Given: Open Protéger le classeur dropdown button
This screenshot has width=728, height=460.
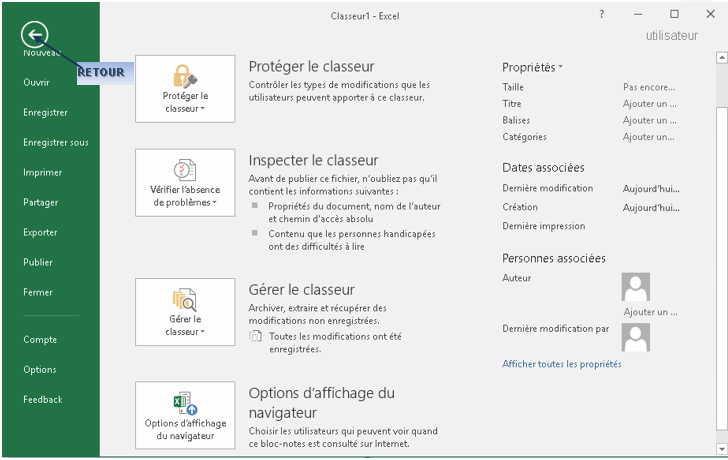Looking at the screenshot, I should point(185,89).
